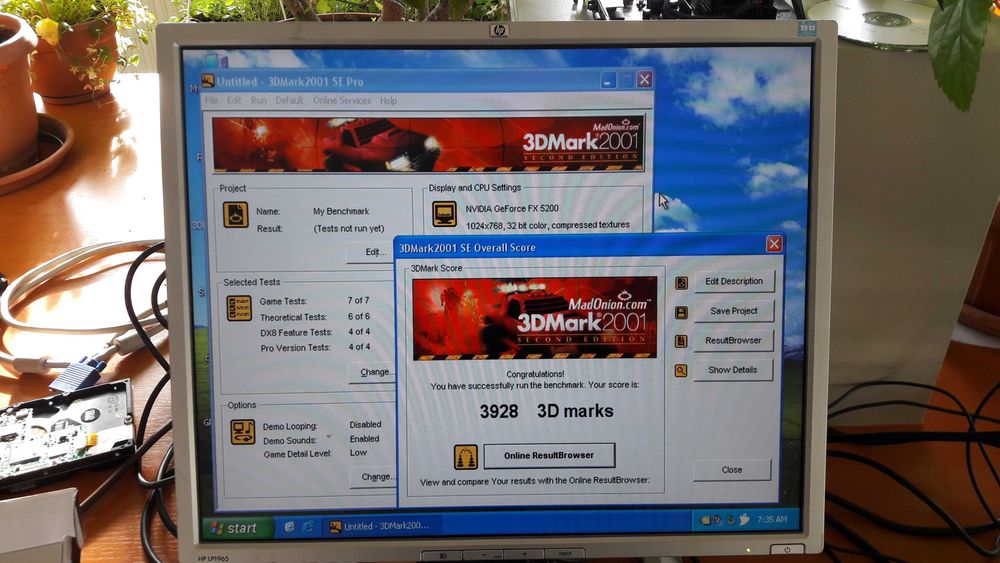Click the Show Details magnifier icon
The height and width of the screenshot is (563, 1000).
[x=681, y=370]
